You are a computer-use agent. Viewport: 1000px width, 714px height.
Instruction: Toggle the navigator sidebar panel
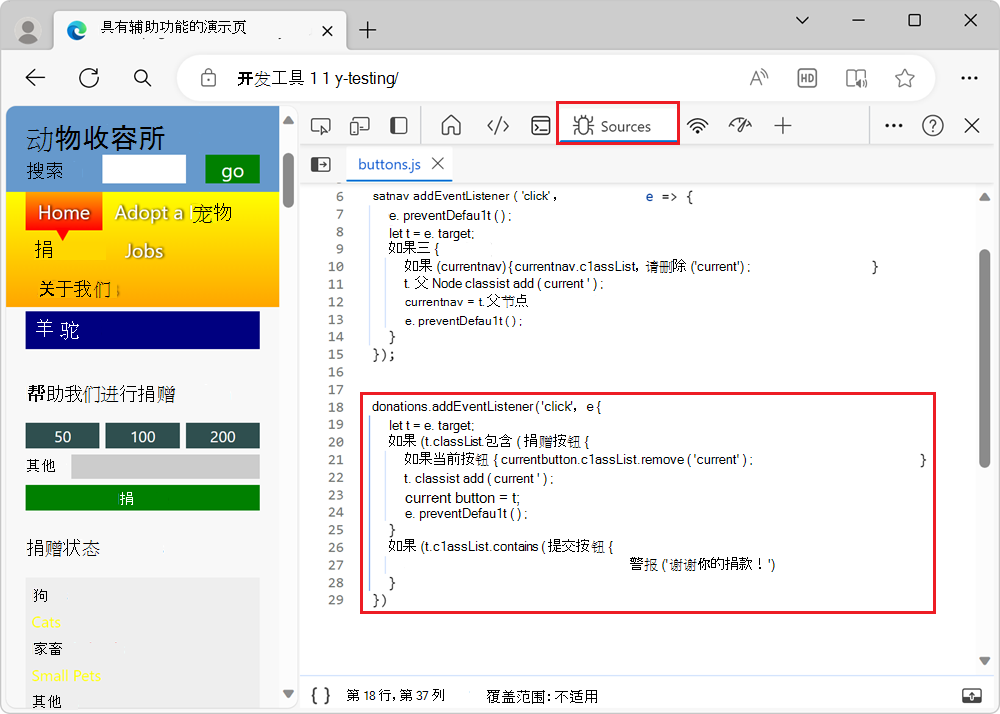click(x=320, y=163)
